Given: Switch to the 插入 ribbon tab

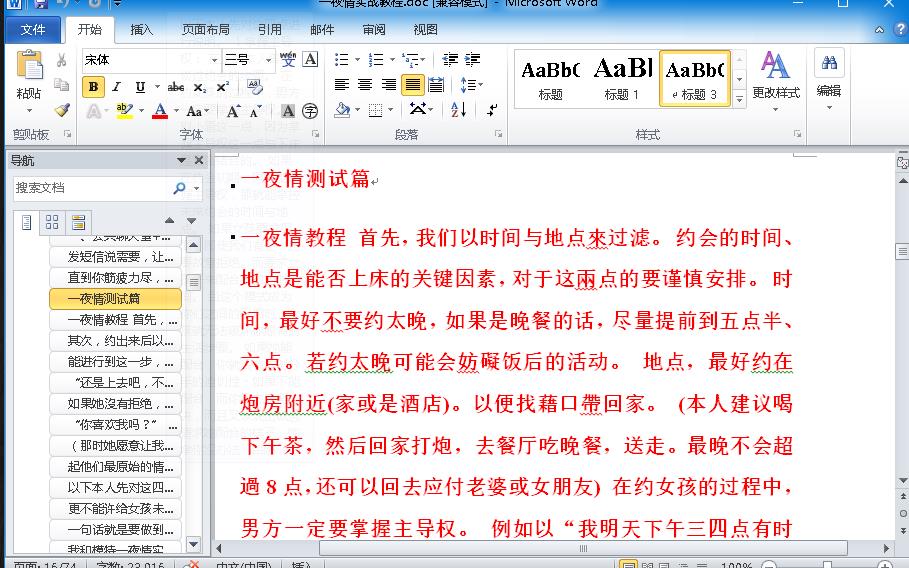Looking at the screenshot, I should point(142,29).
